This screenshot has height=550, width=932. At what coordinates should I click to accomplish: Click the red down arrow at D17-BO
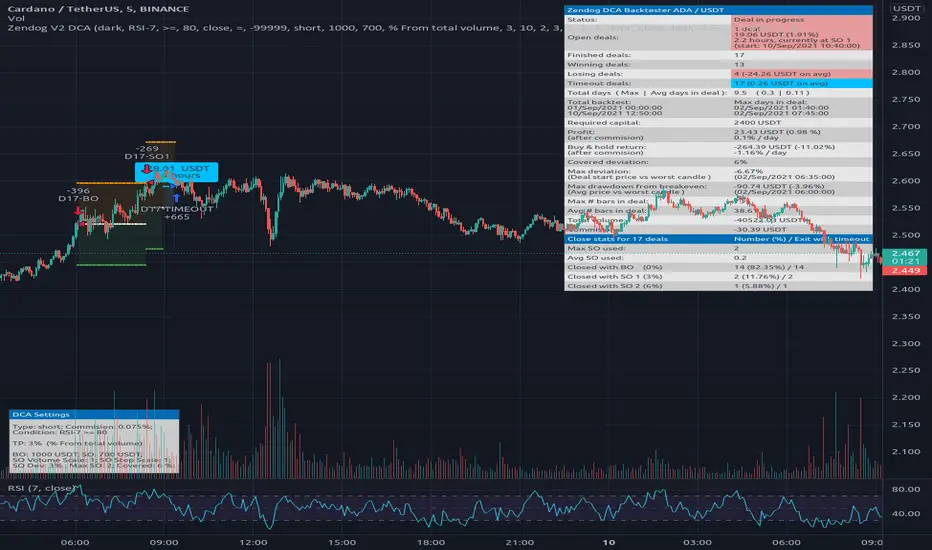point(79,210)
